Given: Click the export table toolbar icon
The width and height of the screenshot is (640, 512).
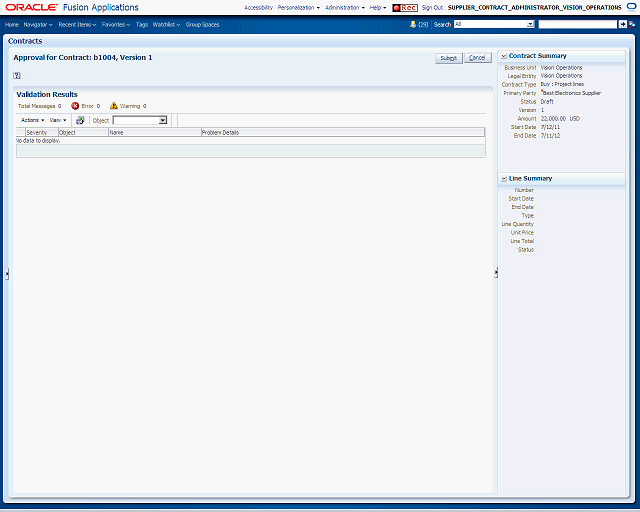Looking at the screenshot, I should (80, 120).
